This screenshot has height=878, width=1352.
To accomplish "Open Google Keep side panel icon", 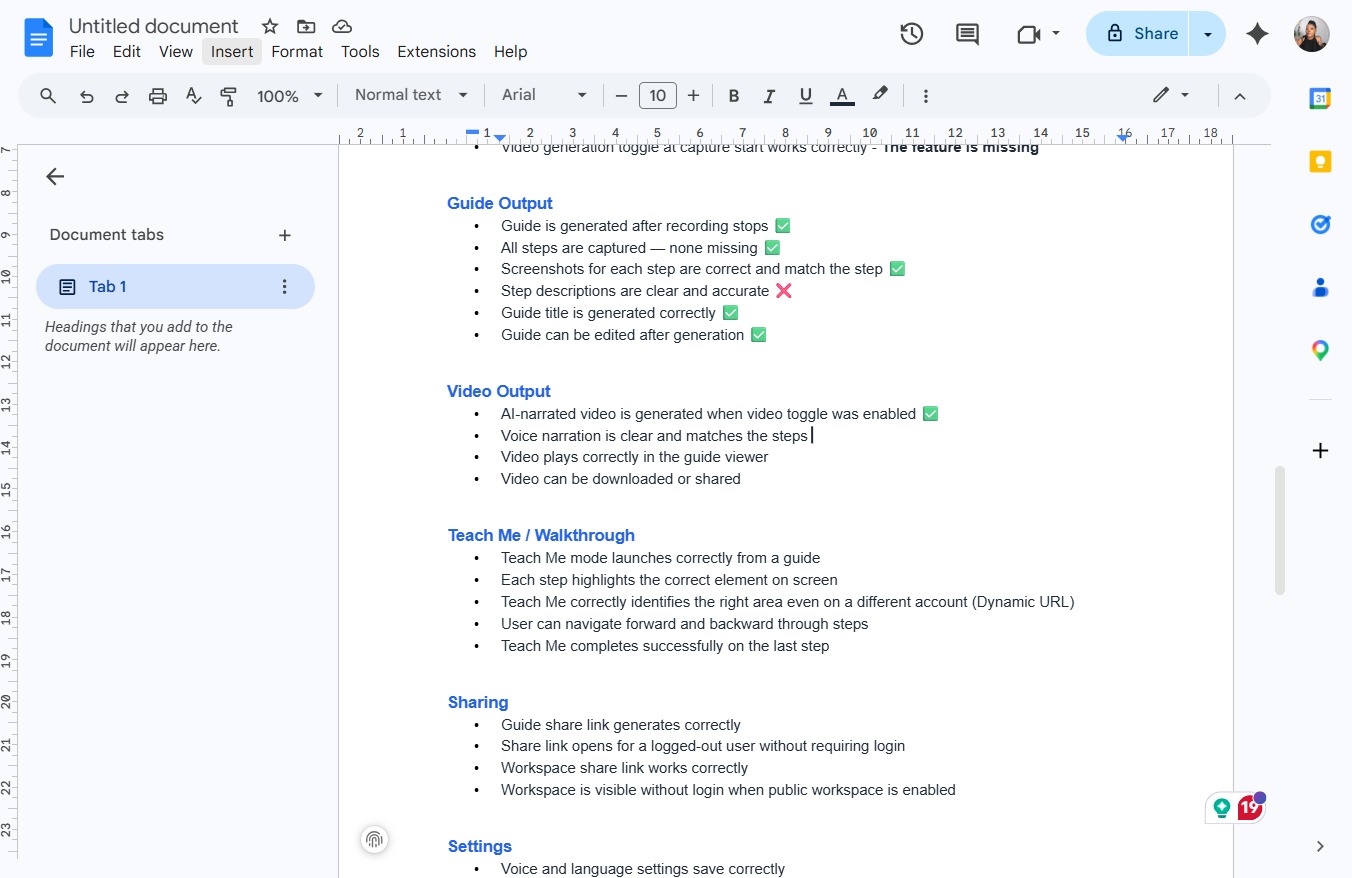I will (x=1320, y=161).
